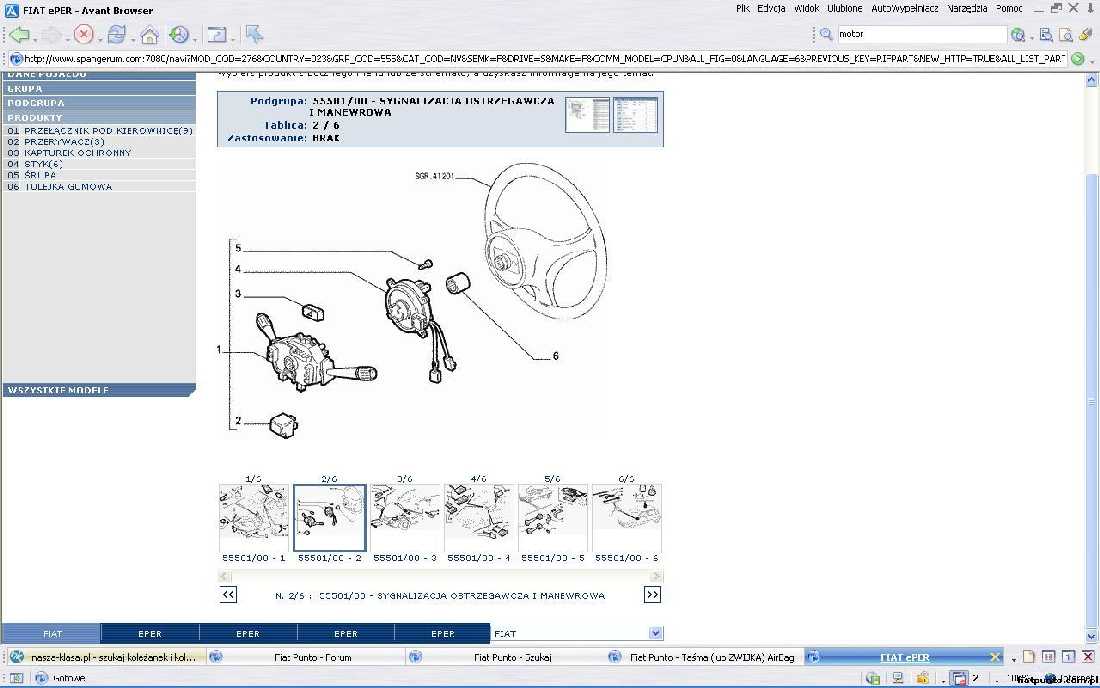The image size is (1100, 688).
Task: Open the AutoWypełniacz menu
Action: 905,8
